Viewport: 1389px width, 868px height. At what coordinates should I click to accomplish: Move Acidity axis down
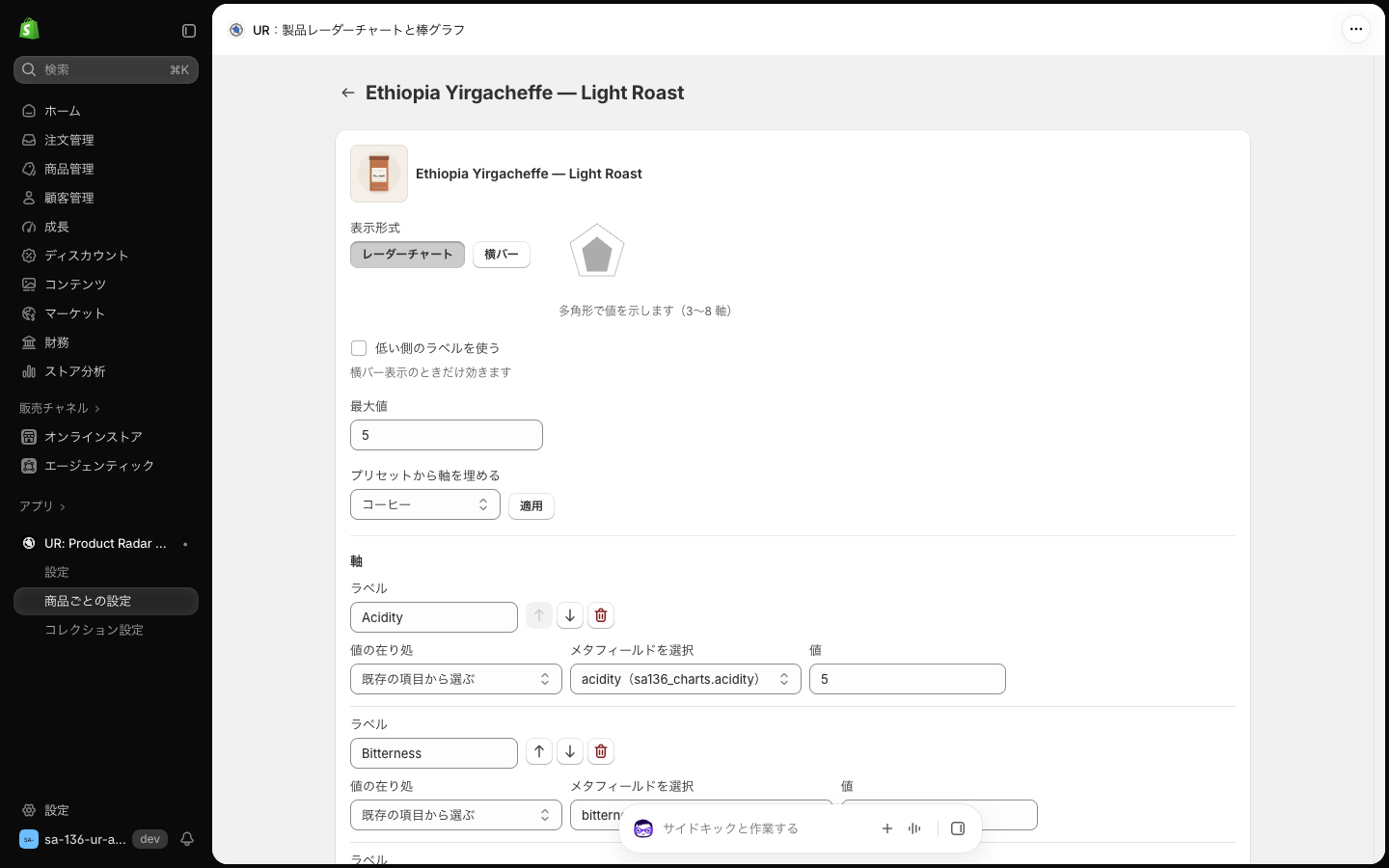[570, 615]
